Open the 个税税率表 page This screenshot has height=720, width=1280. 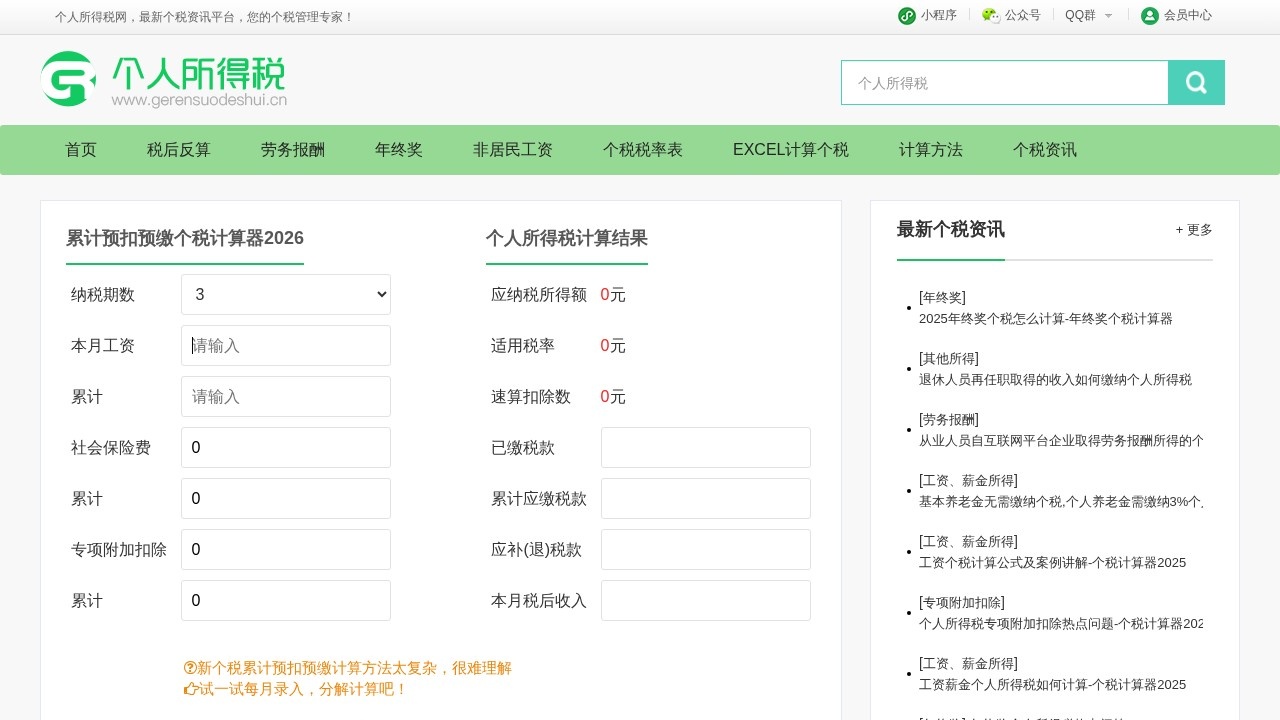(642, 149)
